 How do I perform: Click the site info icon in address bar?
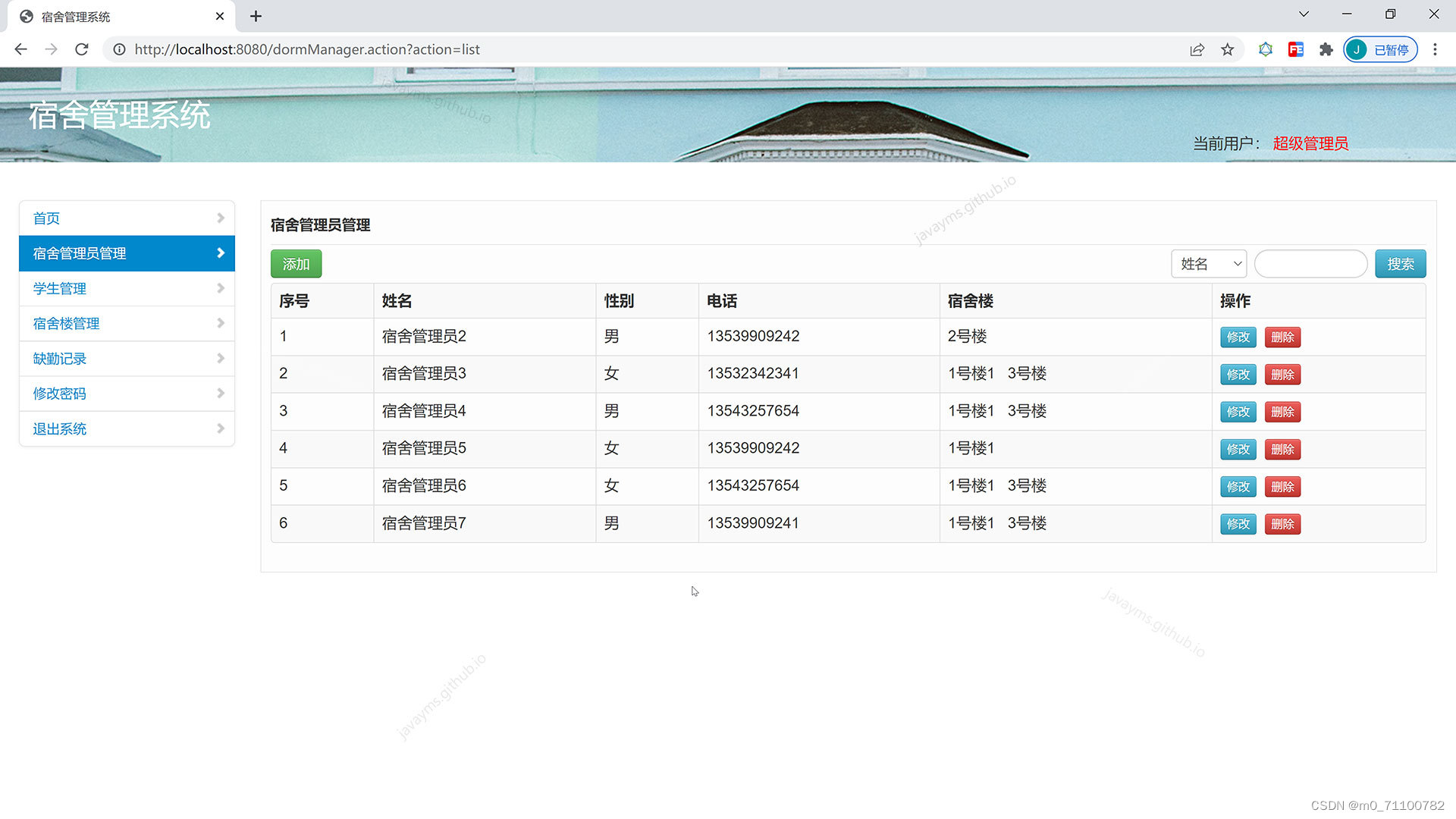119,49
